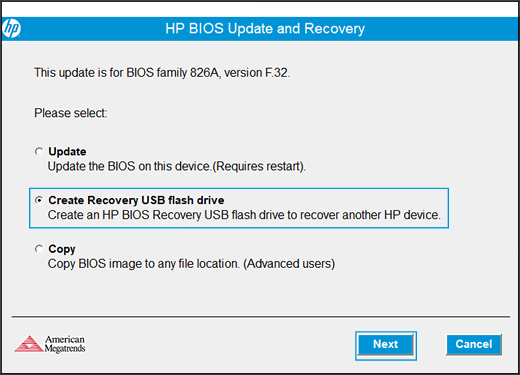Select the Create Recovery USB flash drive radio
Screen dimensions: 520x375
click(39, 200)
